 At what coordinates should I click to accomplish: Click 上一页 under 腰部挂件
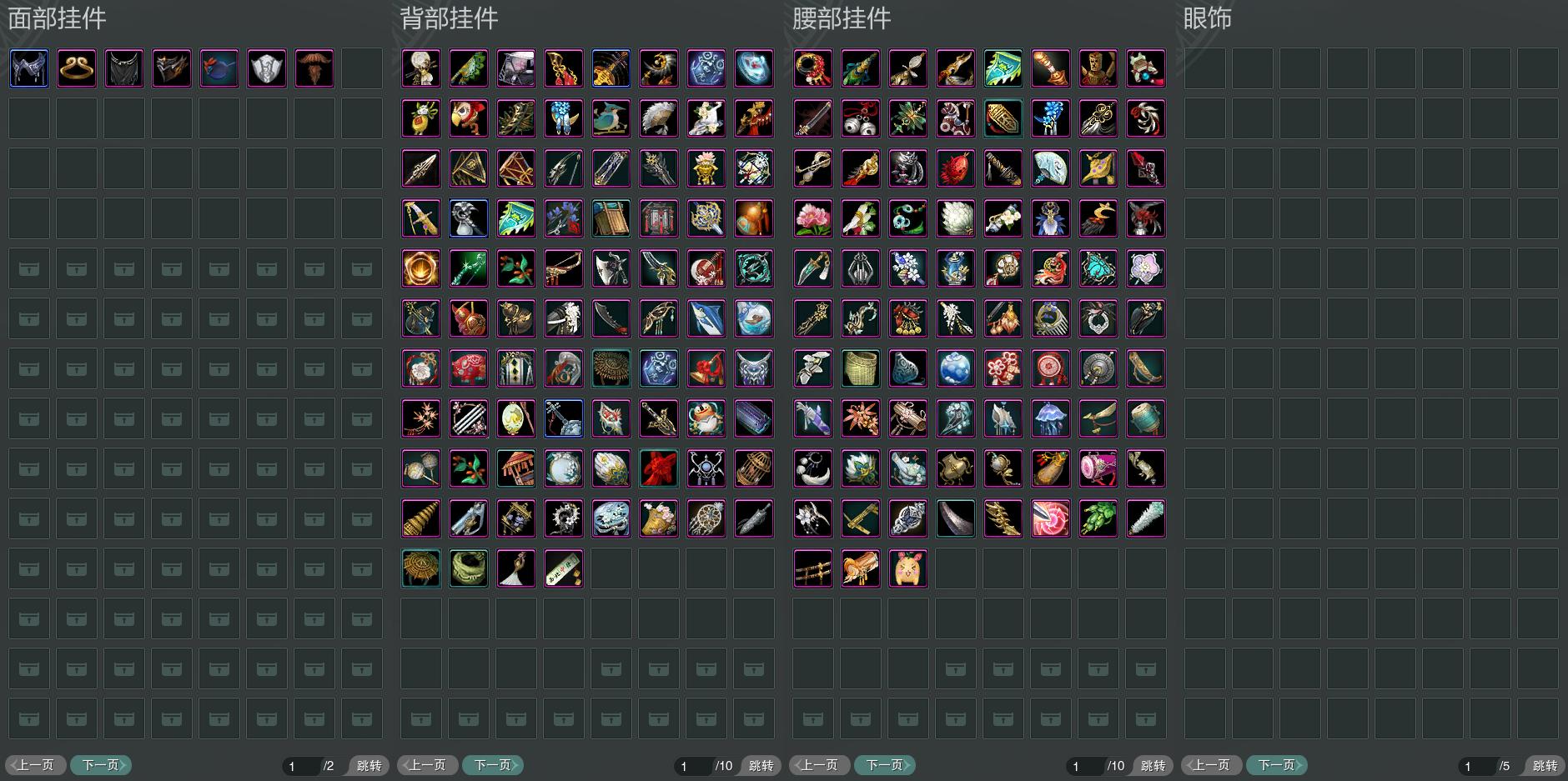point(820,765)
